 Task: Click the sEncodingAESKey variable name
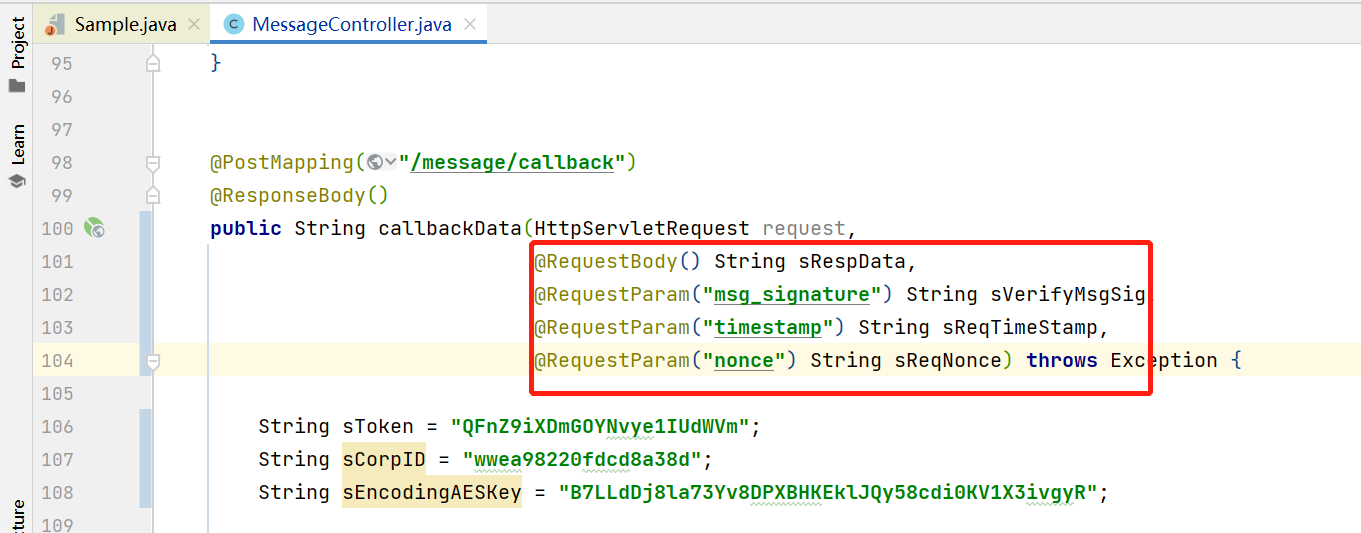click(432, 492)
